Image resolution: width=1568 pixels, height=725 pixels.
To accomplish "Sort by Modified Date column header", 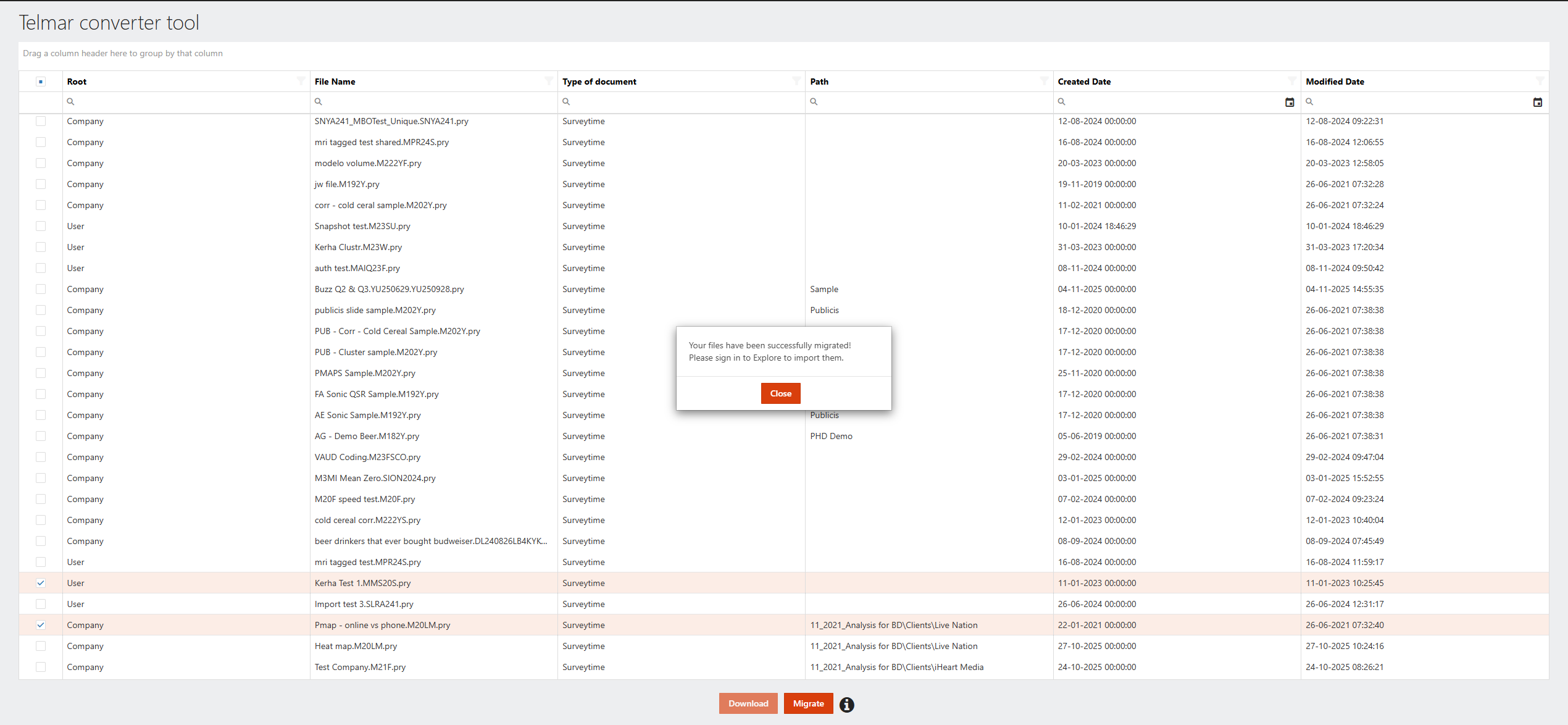I will coord(1335,82).
